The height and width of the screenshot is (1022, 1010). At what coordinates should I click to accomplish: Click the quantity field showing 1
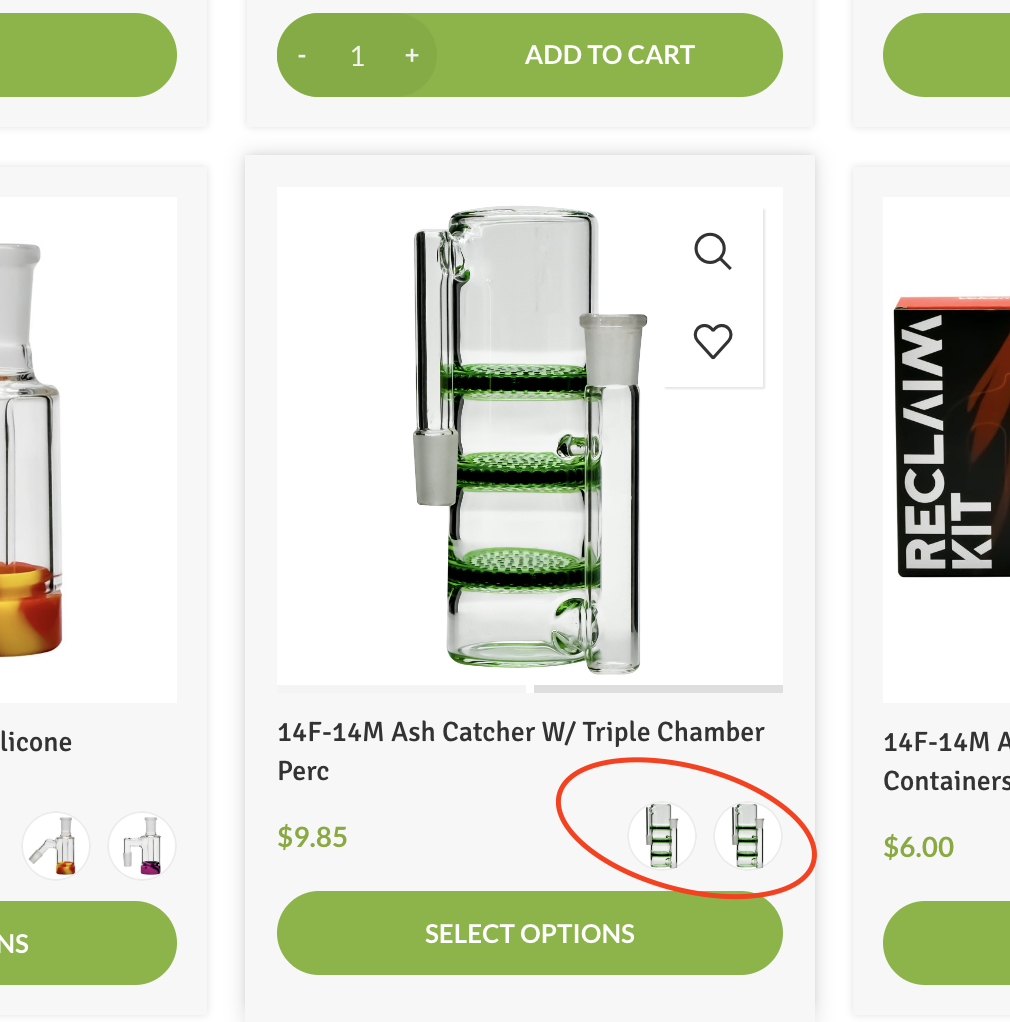357,56
